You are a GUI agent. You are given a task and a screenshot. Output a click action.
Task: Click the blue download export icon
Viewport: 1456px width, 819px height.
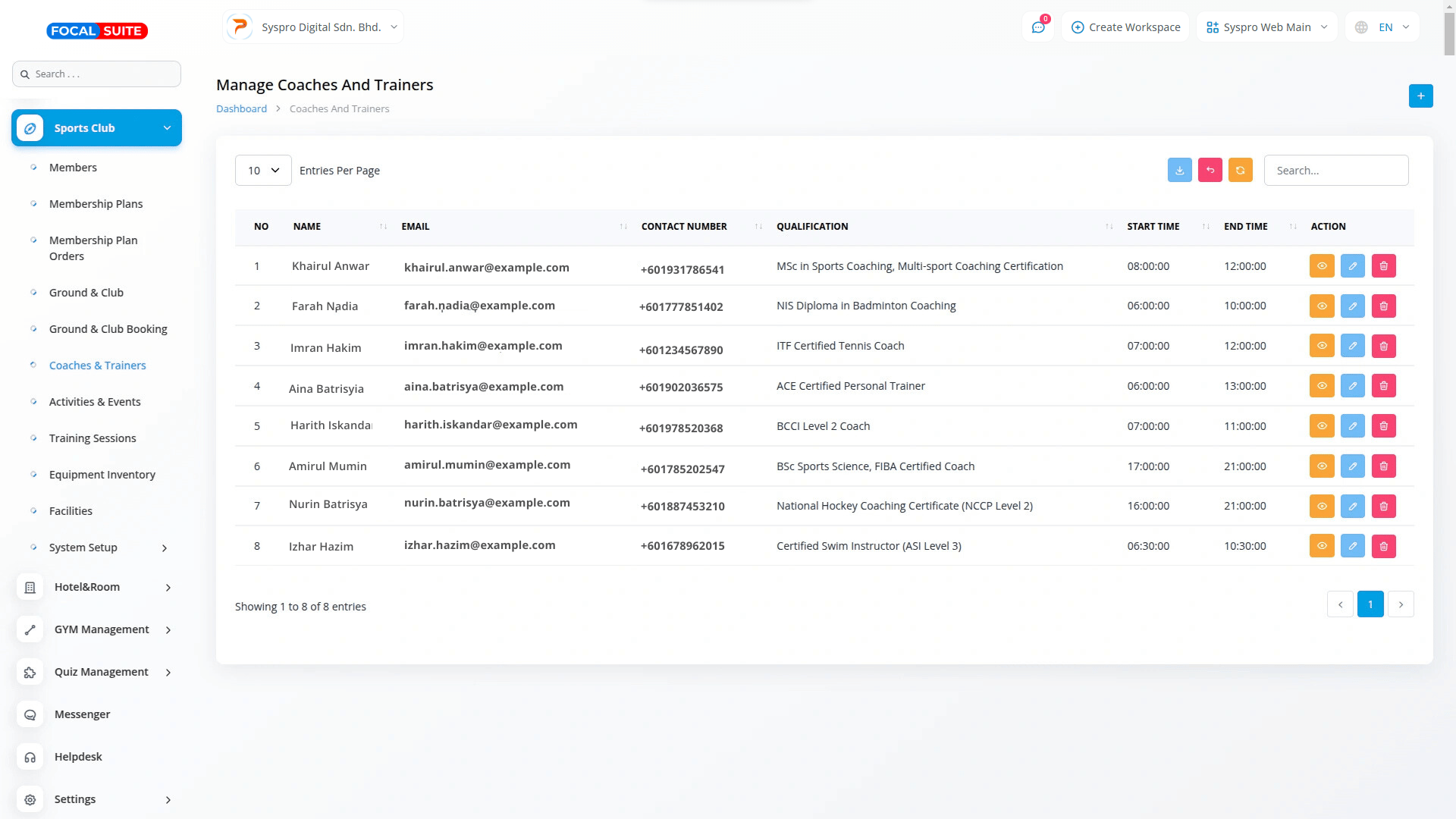click(x=1179, y=171)
